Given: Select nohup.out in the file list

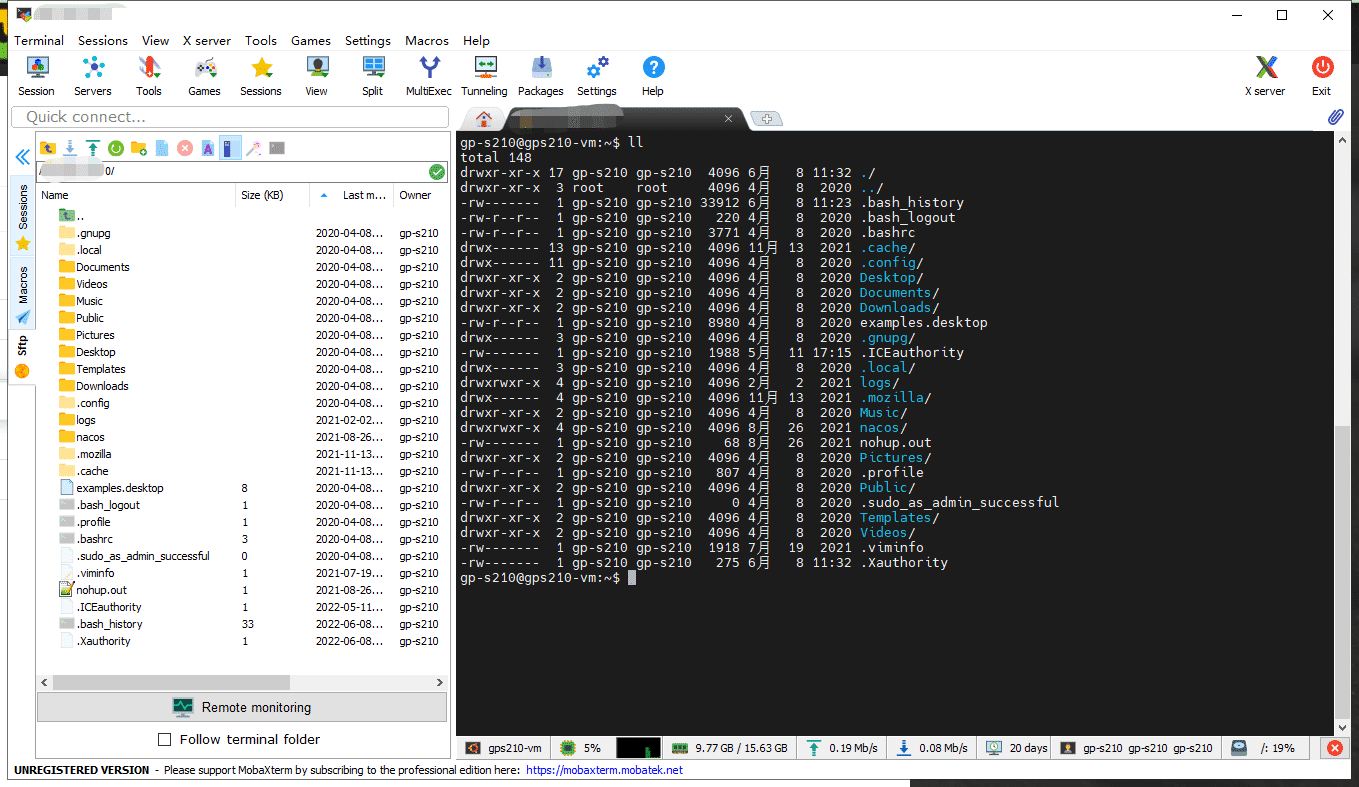Looking at the screenshot, I should pyautogui.click(x=101, y=590).
